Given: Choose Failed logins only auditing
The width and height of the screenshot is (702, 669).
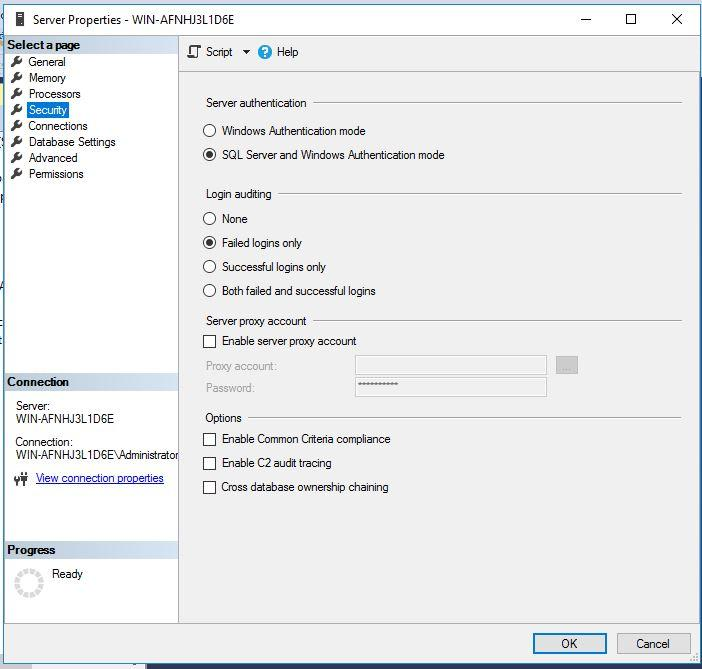Looking at the screenshot, I should coord(210,243).
